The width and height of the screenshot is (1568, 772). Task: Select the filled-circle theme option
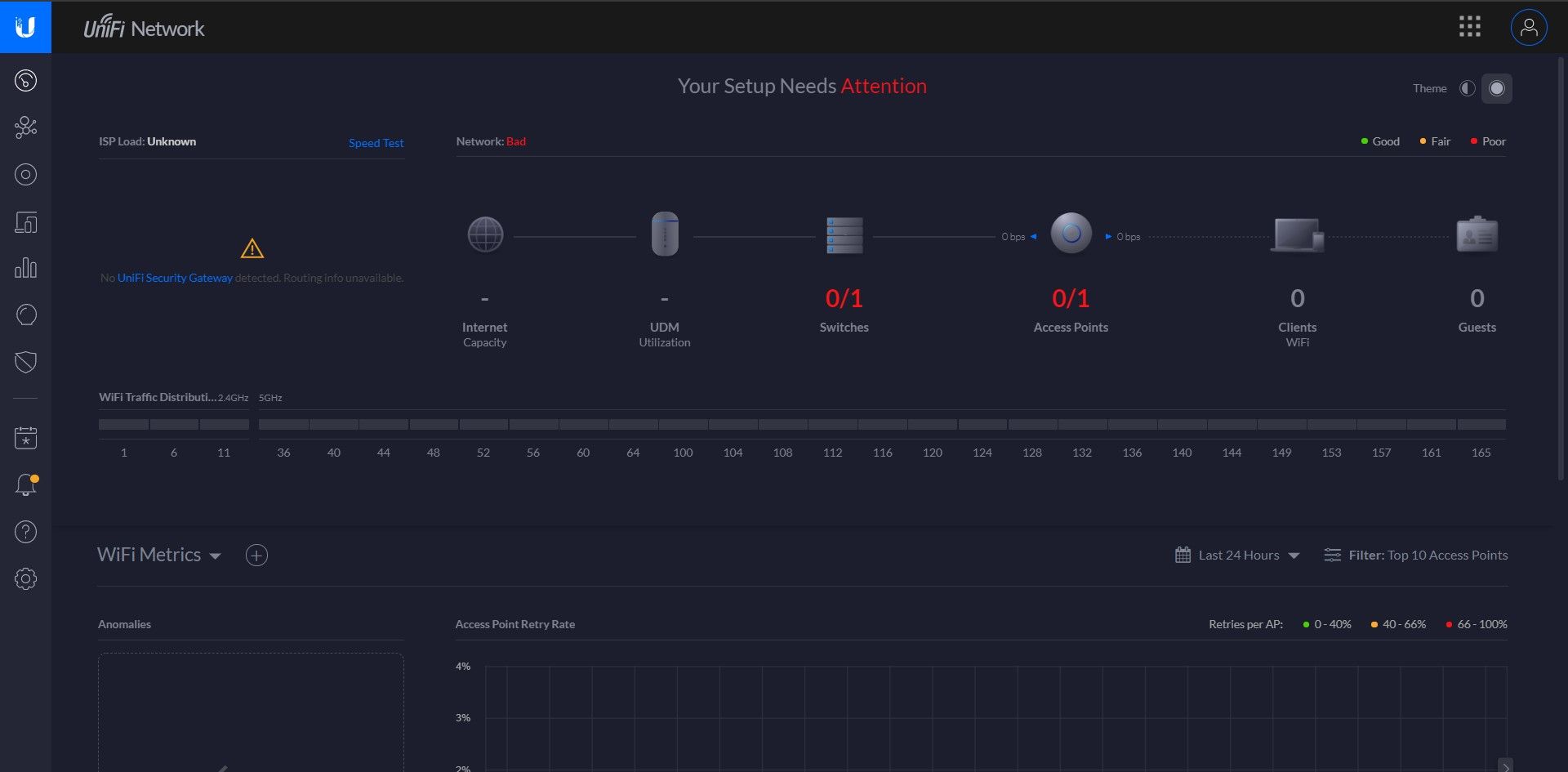click(x=1496, y=88)
